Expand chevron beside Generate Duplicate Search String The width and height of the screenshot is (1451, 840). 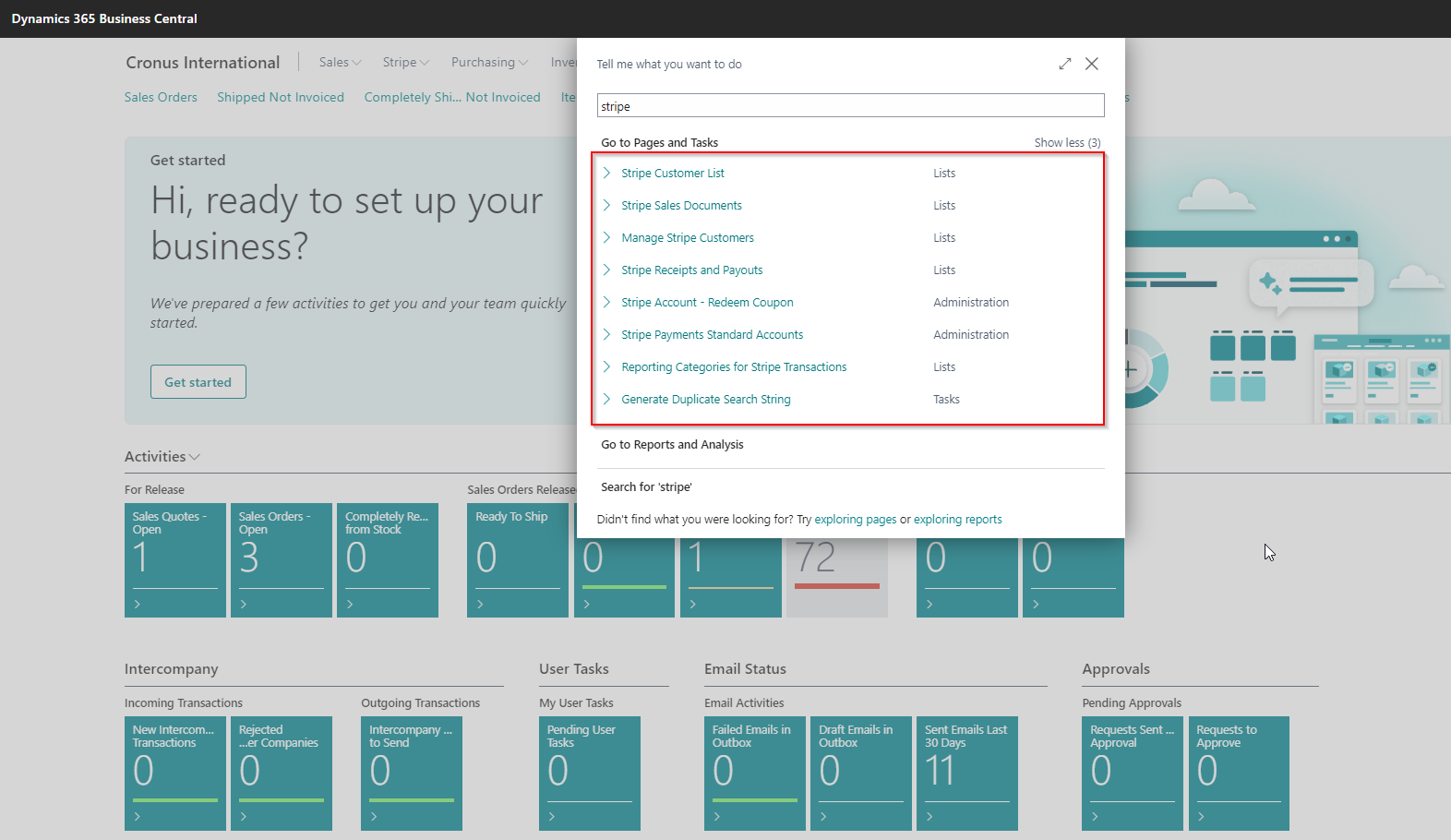pos(606,399)
